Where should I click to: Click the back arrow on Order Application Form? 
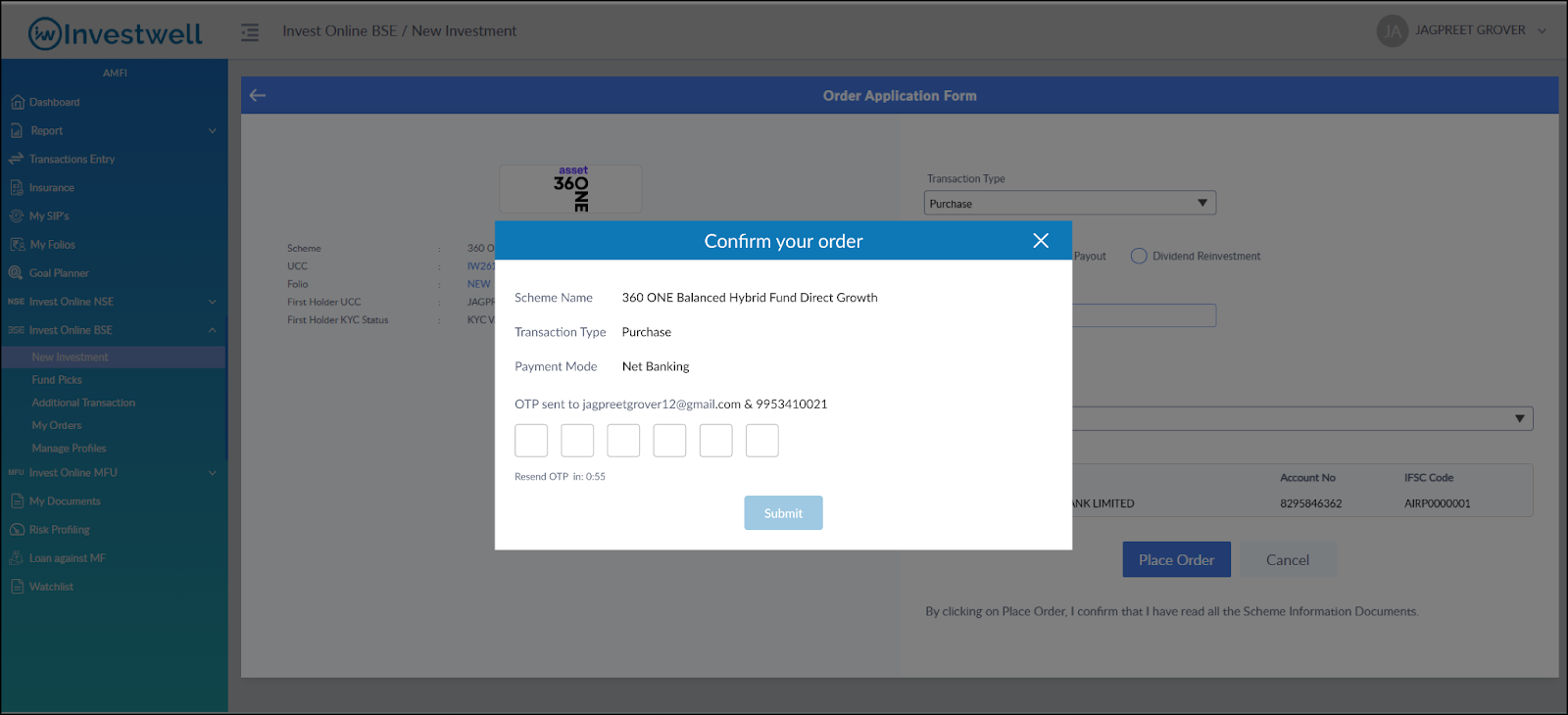(x=258, y=95)
